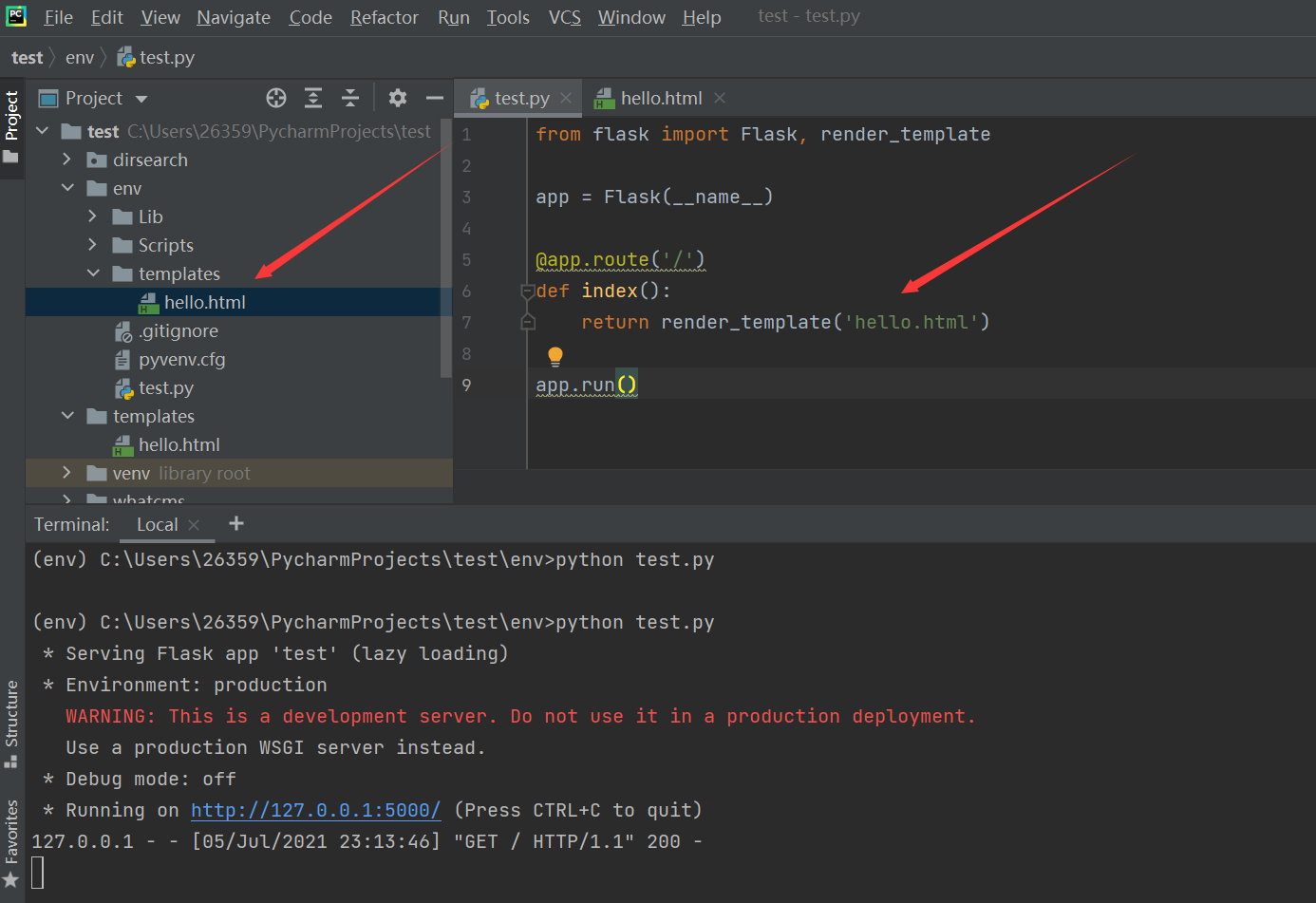Click the 'Terminal:' panel label

pyautogui.click(x=72, y=524)
